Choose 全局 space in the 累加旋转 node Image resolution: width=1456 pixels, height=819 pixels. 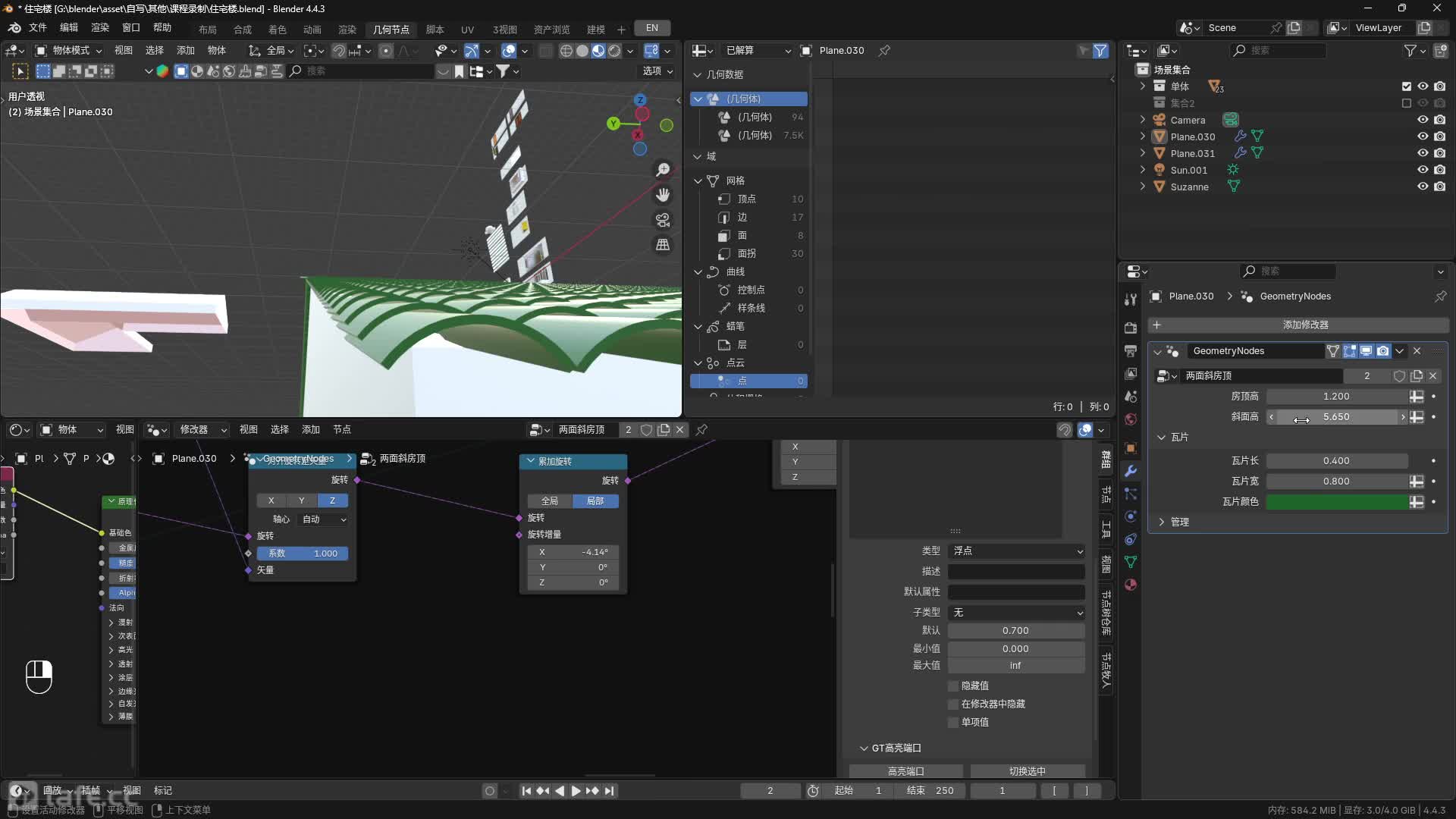550,501
